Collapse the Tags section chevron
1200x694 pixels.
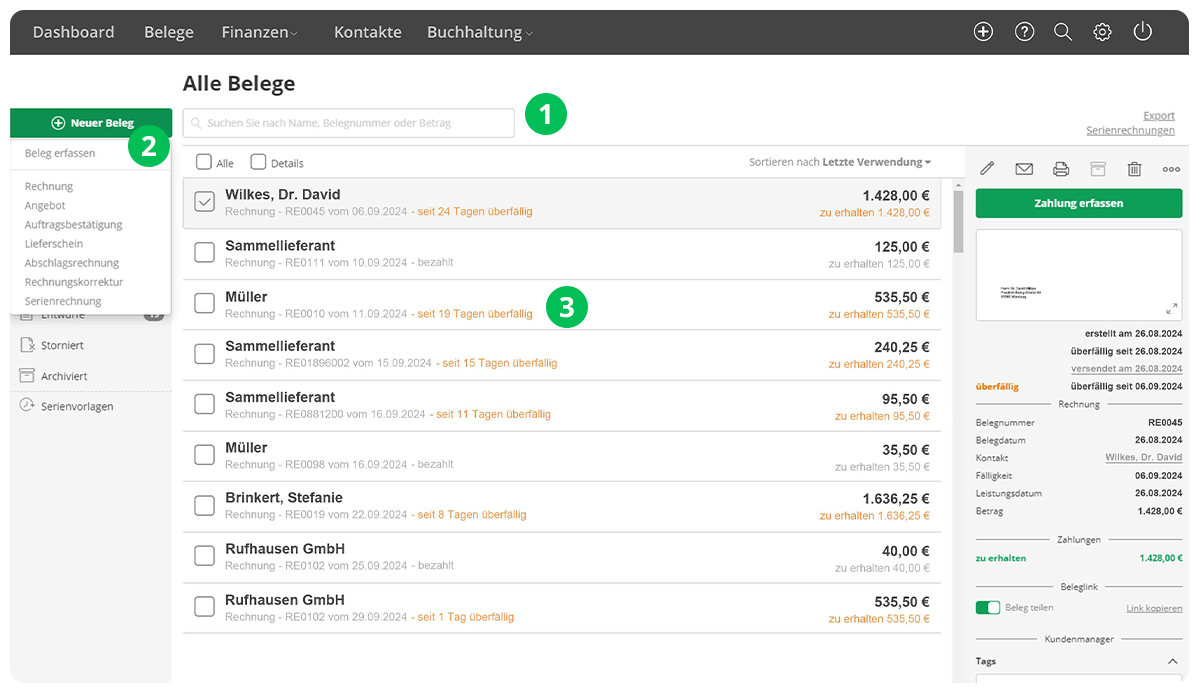tap(1173, 661)
